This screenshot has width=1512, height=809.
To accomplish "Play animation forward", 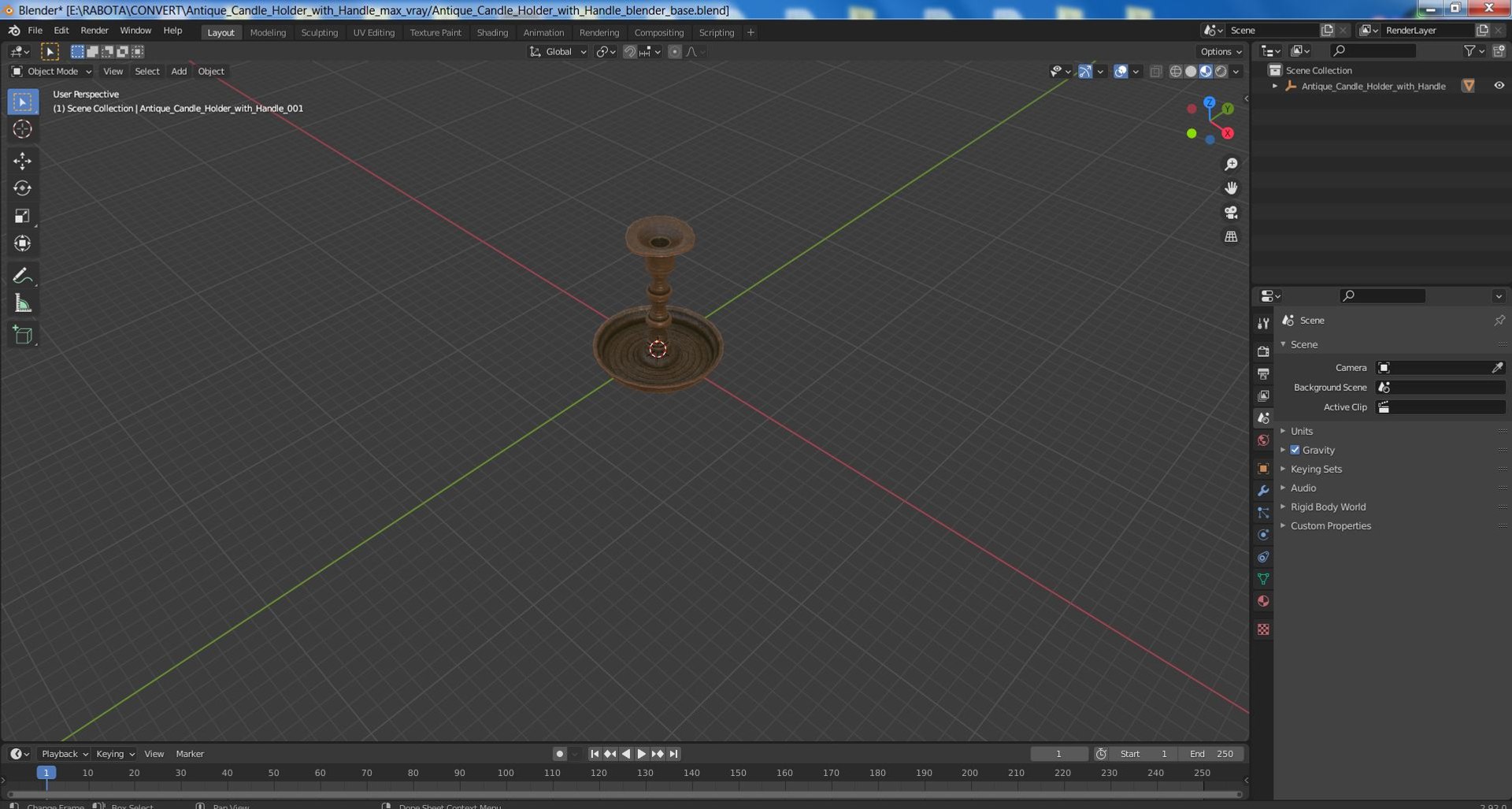I will coord(641,754).
